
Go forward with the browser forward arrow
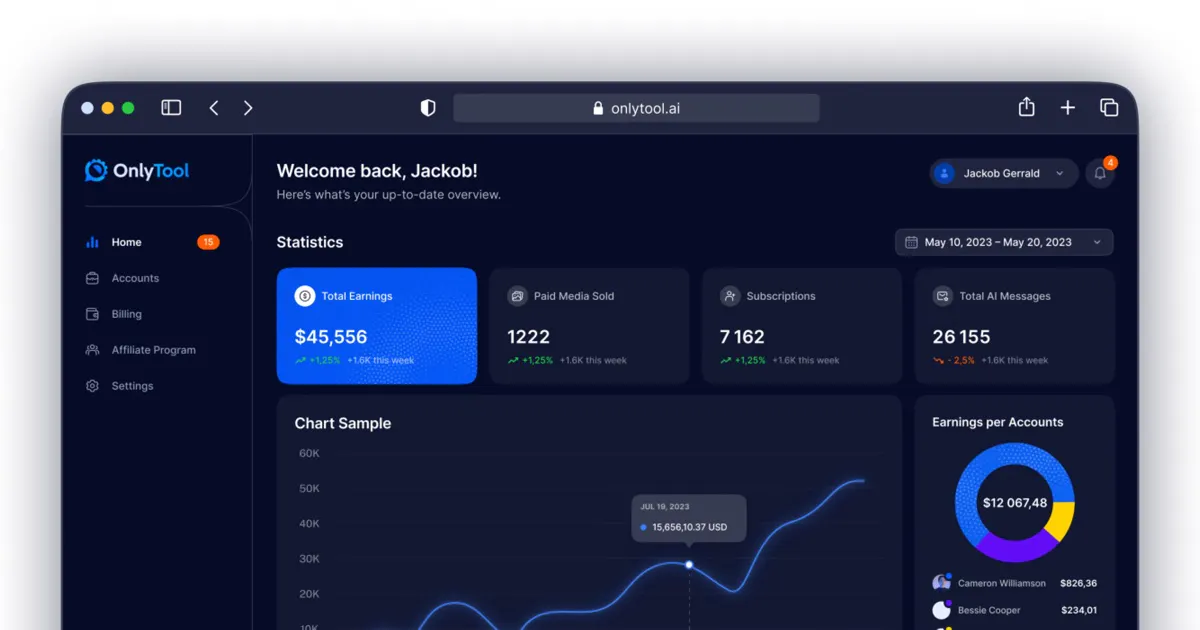(248, 108)
